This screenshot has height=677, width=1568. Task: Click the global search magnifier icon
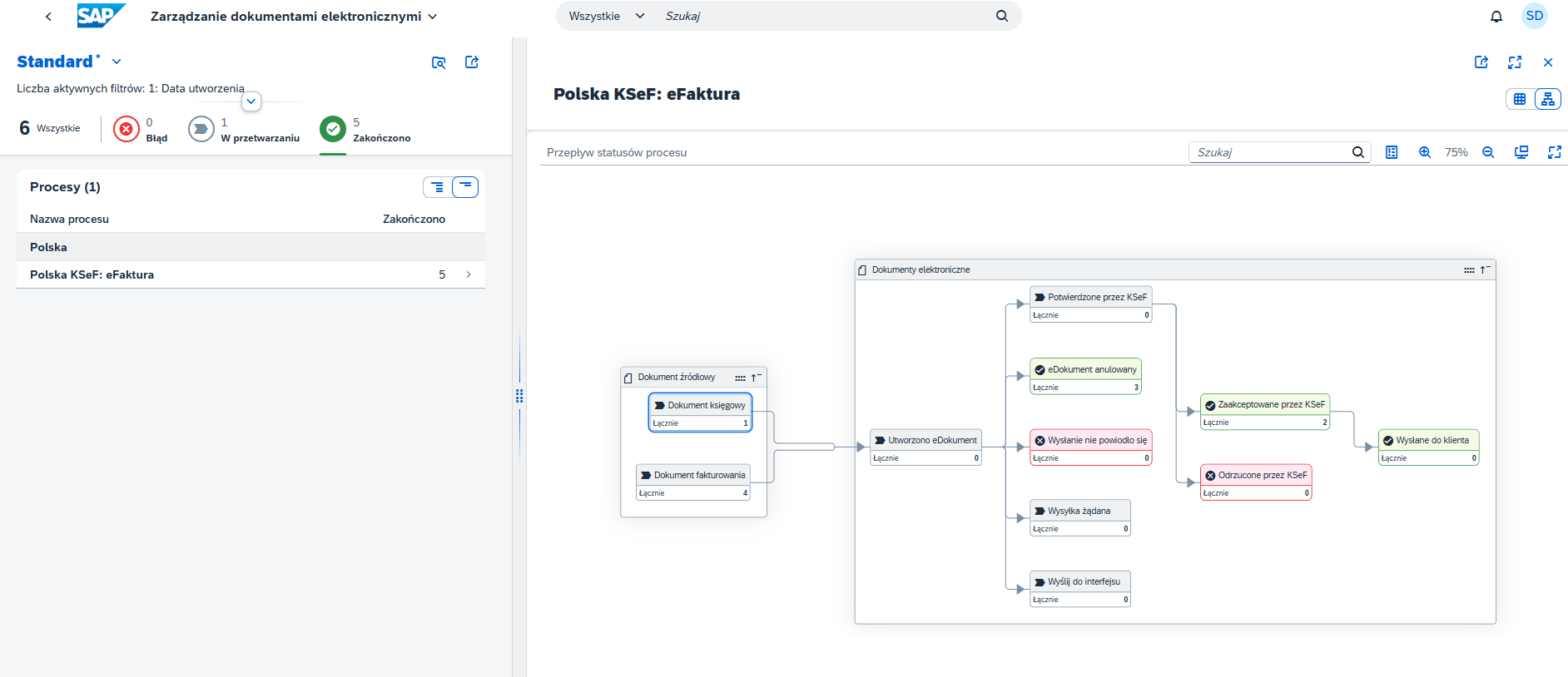[1001, 16]
